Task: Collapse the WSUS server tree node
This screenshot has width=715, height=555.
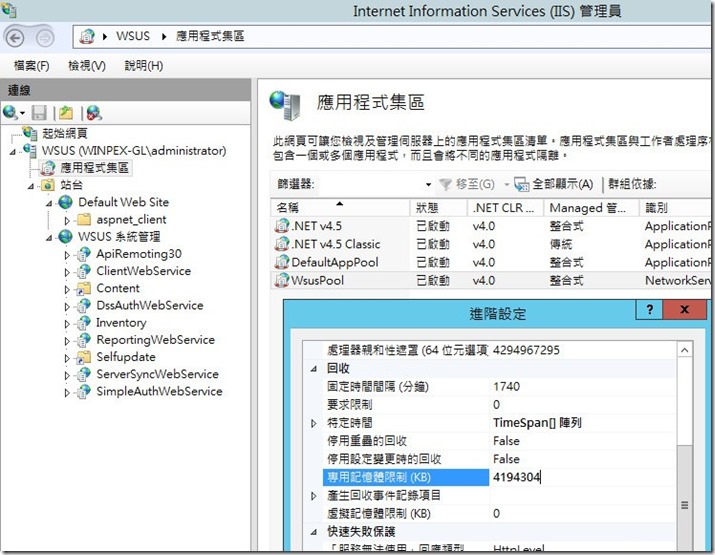Action: pyautogui.click(x=13, y=151)
